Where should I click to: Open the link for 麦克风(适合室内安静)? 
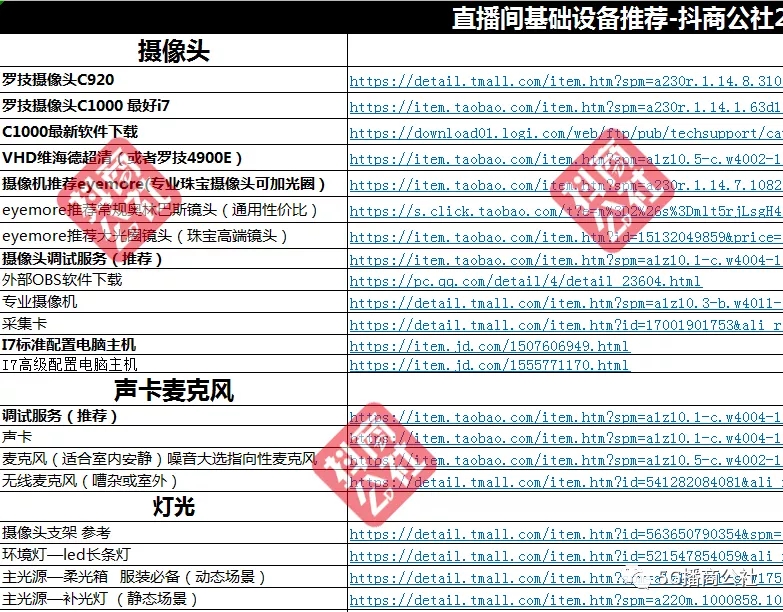click(x=566, y=460)
